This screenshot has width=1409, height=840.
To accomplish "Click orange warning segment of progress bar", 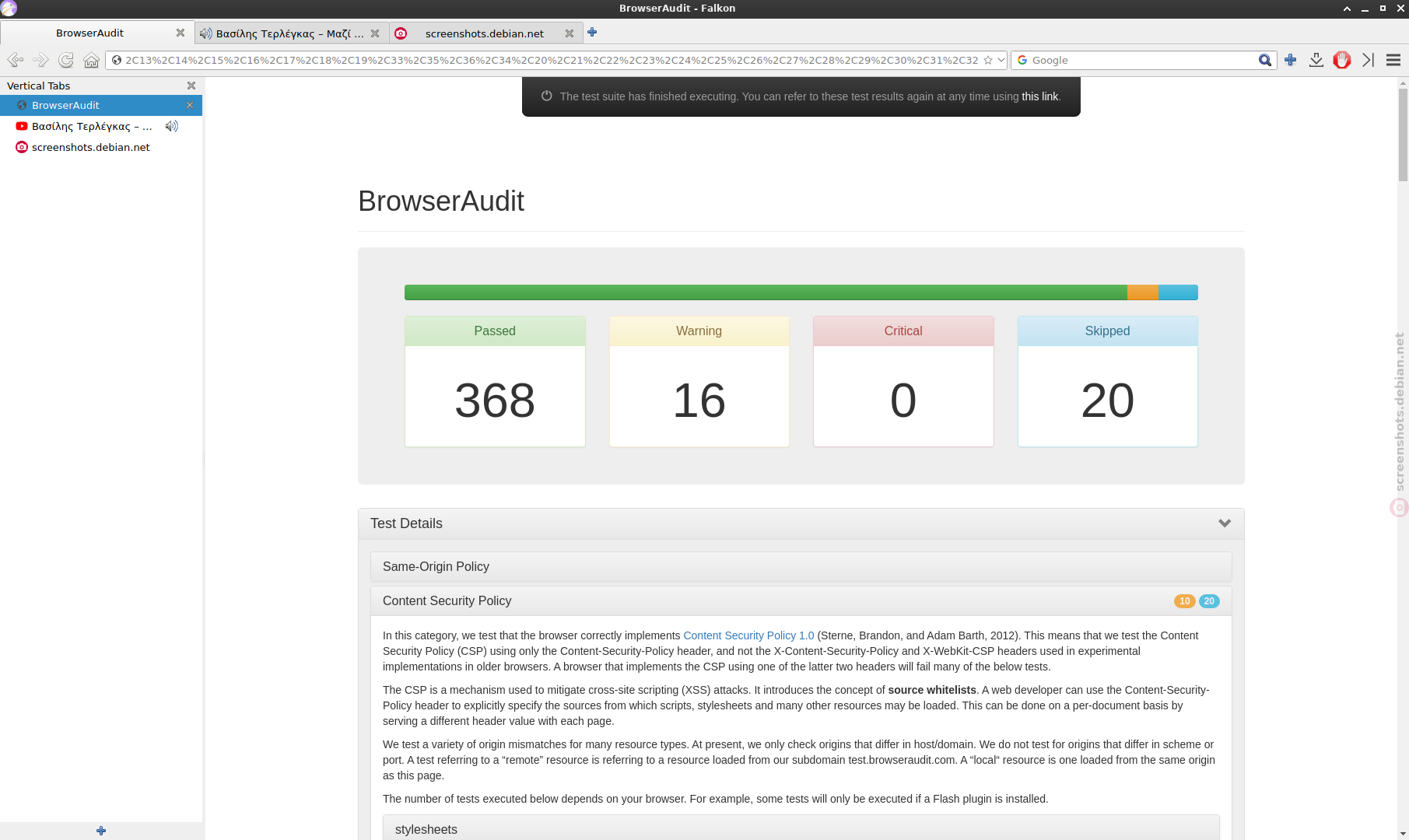I will point(1143,292).
